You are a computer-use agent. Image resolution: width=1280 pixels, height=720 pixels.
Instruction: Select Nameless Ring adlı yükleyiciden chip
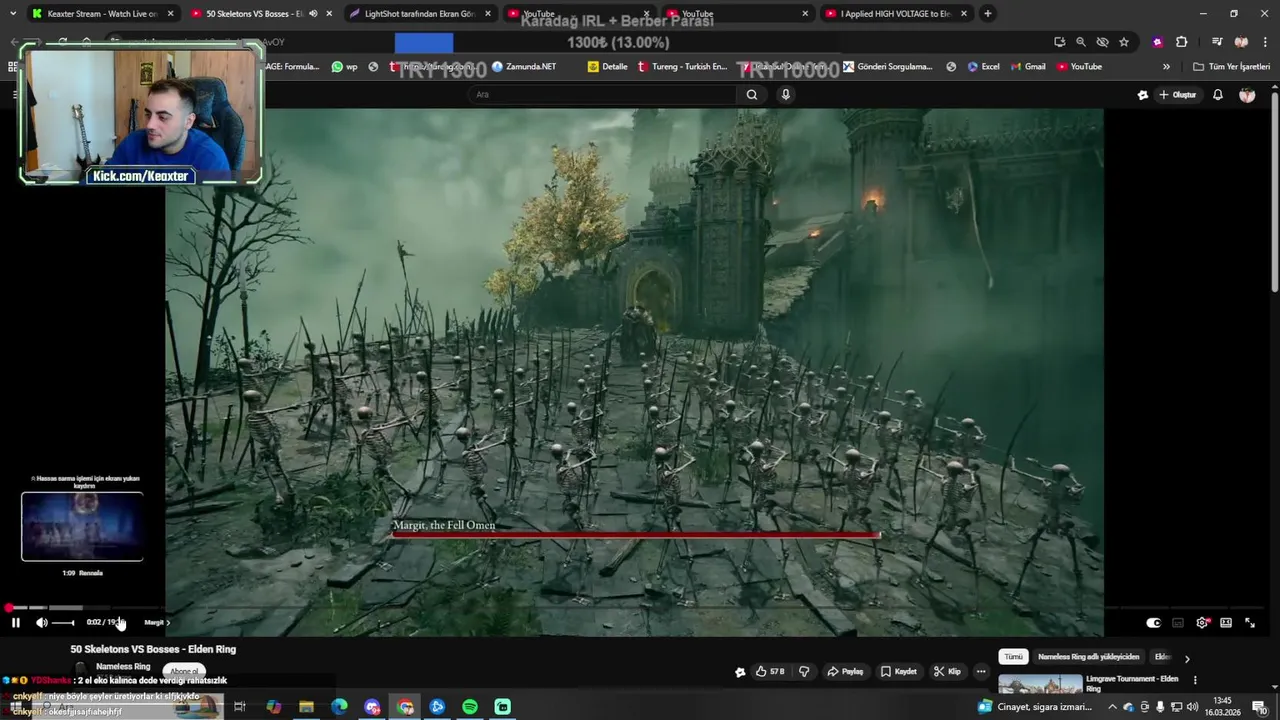coord(1088,657)
